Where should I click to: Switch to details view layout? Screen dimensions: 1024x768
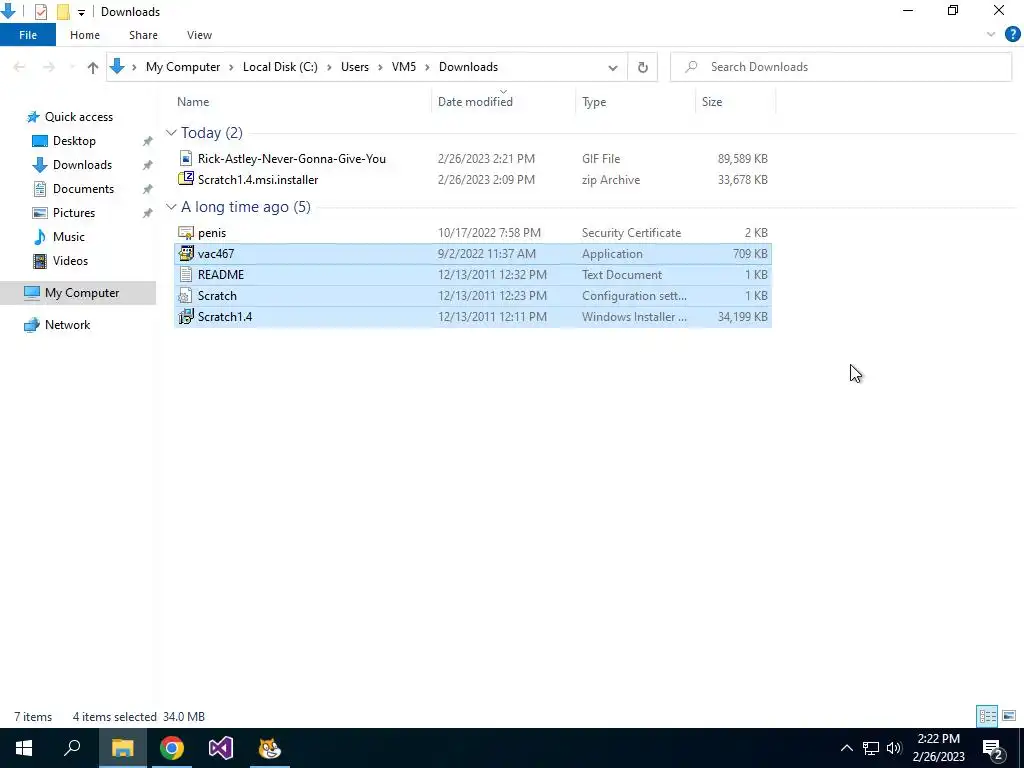[x=987, y=716]
